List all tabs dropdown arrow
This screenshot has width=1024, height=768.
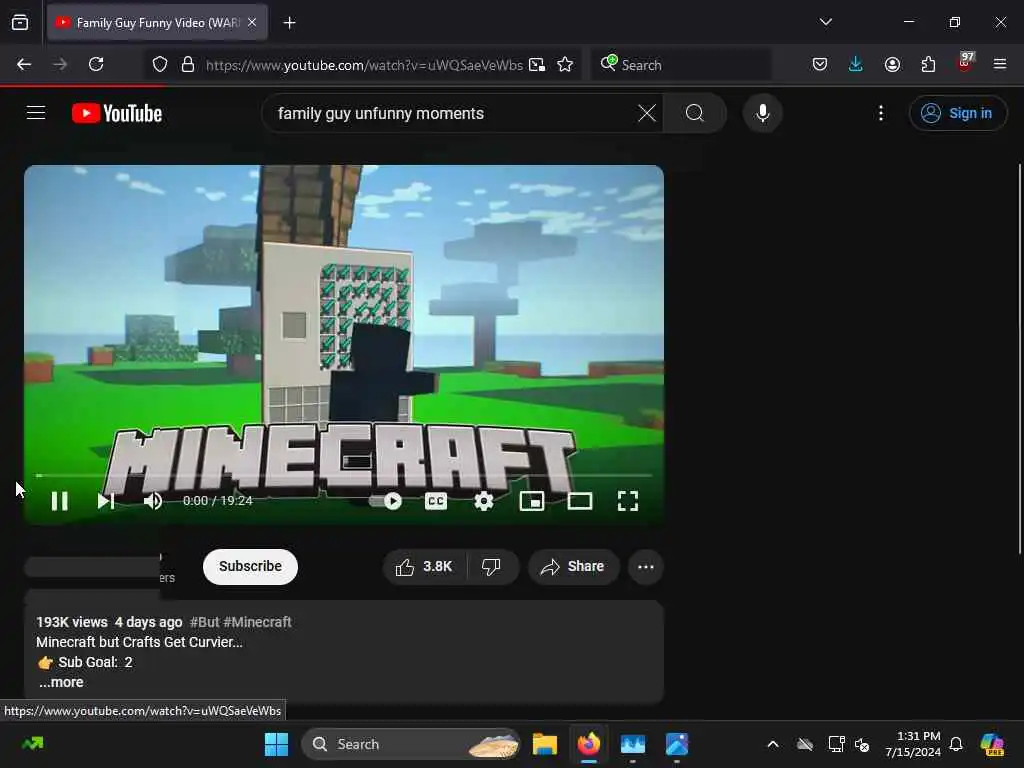tap(825, 22)
